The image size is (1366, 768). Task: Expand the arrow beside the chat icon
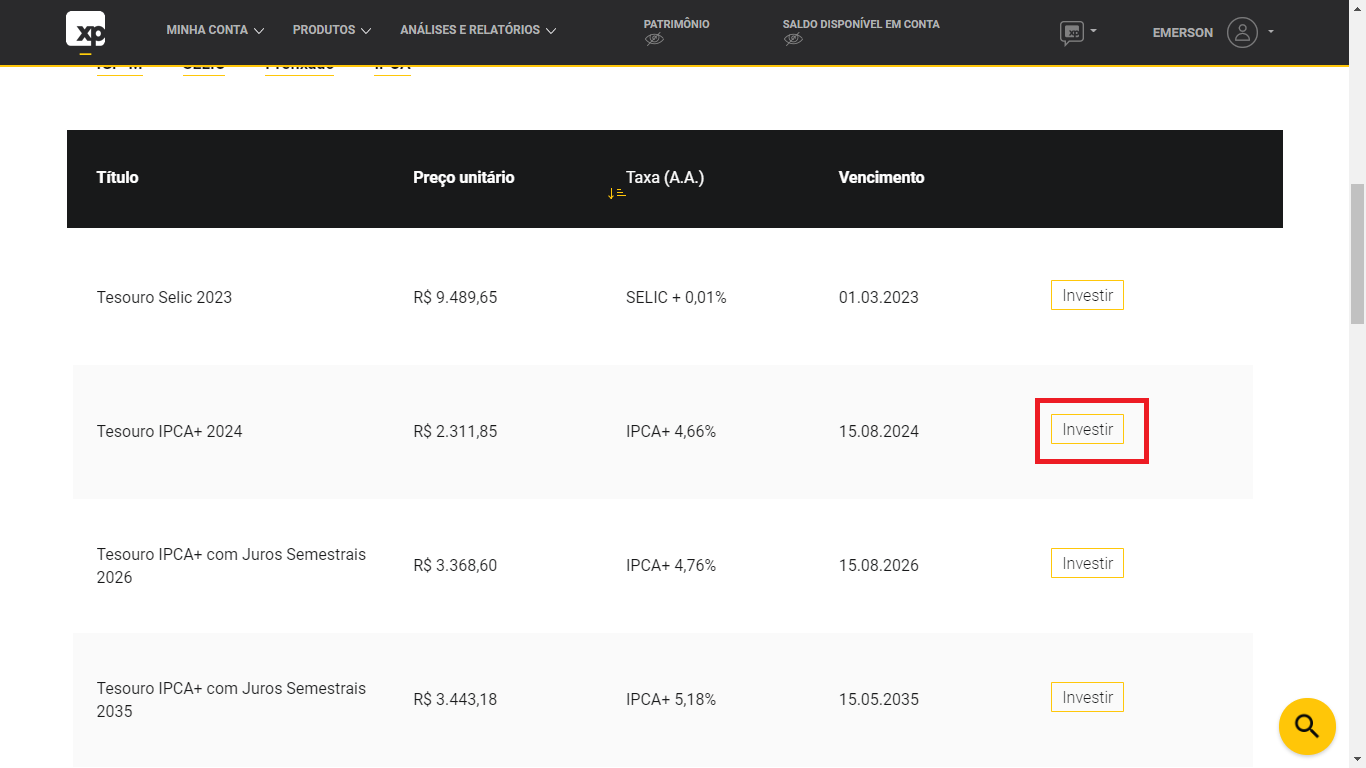1093,30
